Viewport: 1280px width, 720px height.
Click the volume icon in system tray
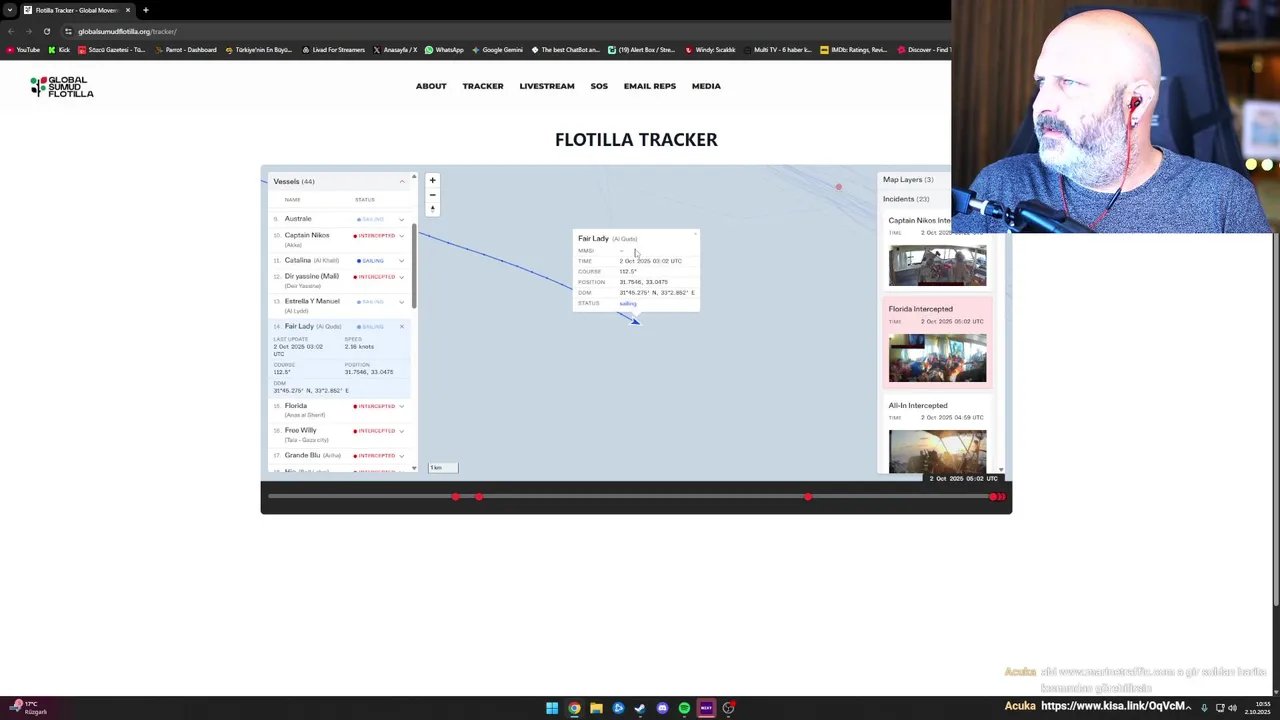coord(1232,708)
